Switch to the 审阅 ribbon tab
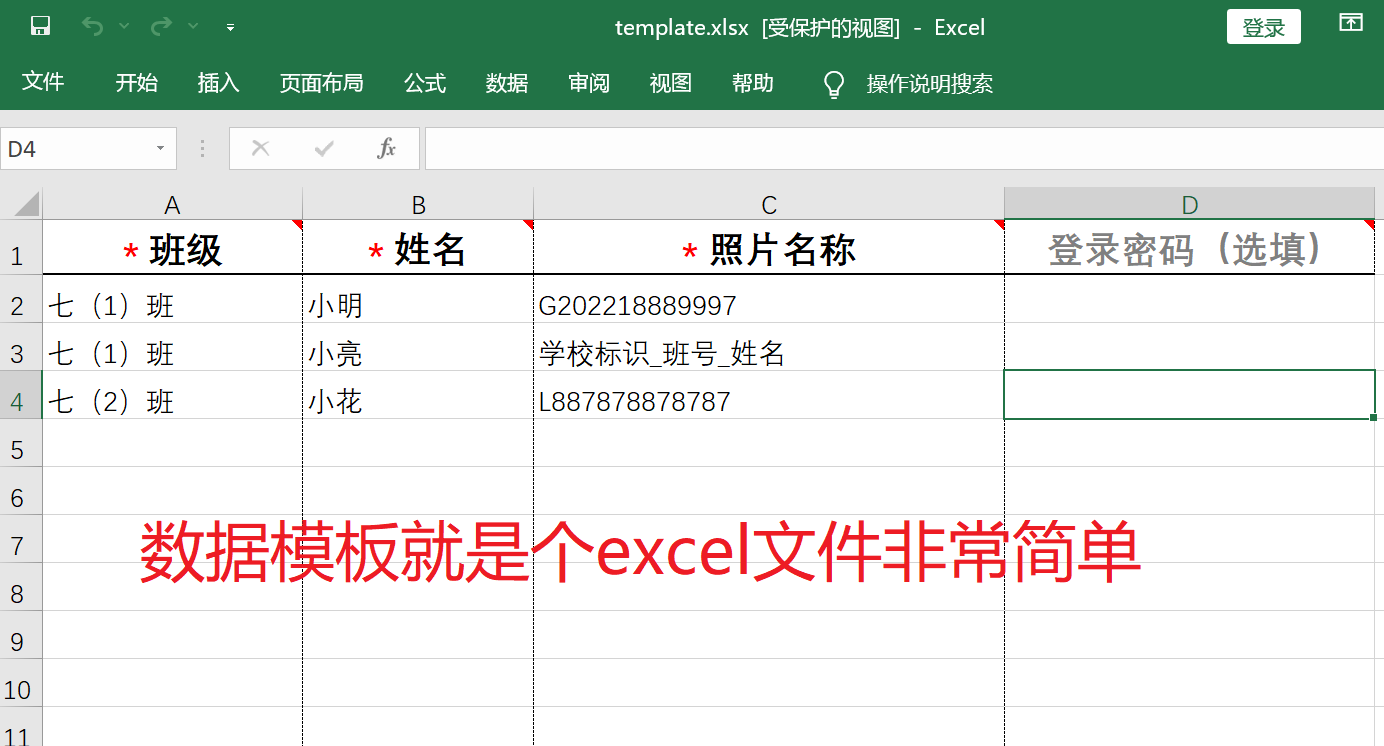The width and height of the screenshot is (1384, 746). pyautogui.click(x=588, y=84)
